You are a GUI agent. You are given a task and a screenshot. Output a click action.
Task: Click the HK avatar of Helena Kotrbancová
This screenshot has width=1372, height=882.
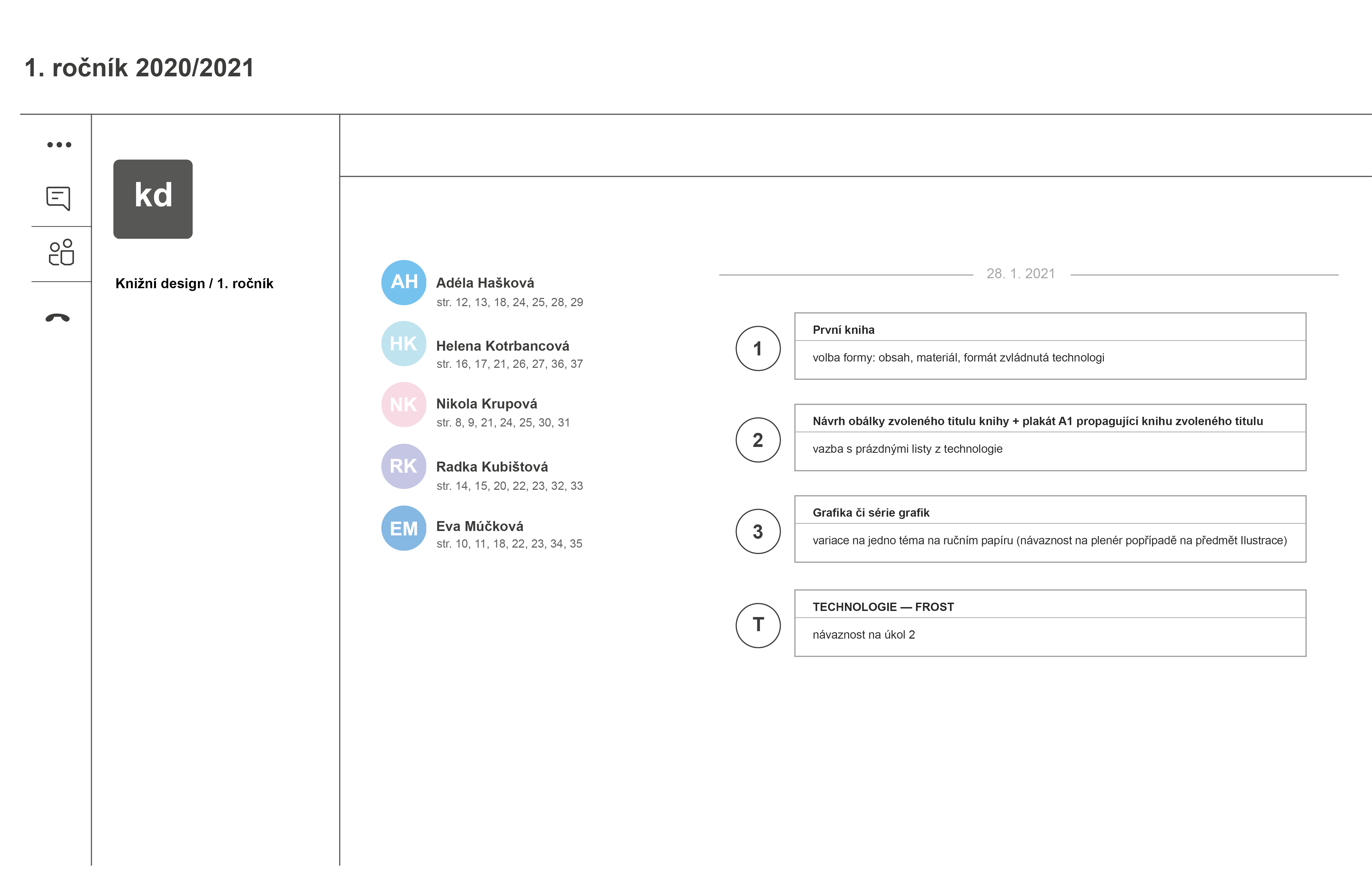(x=404, y=343)
